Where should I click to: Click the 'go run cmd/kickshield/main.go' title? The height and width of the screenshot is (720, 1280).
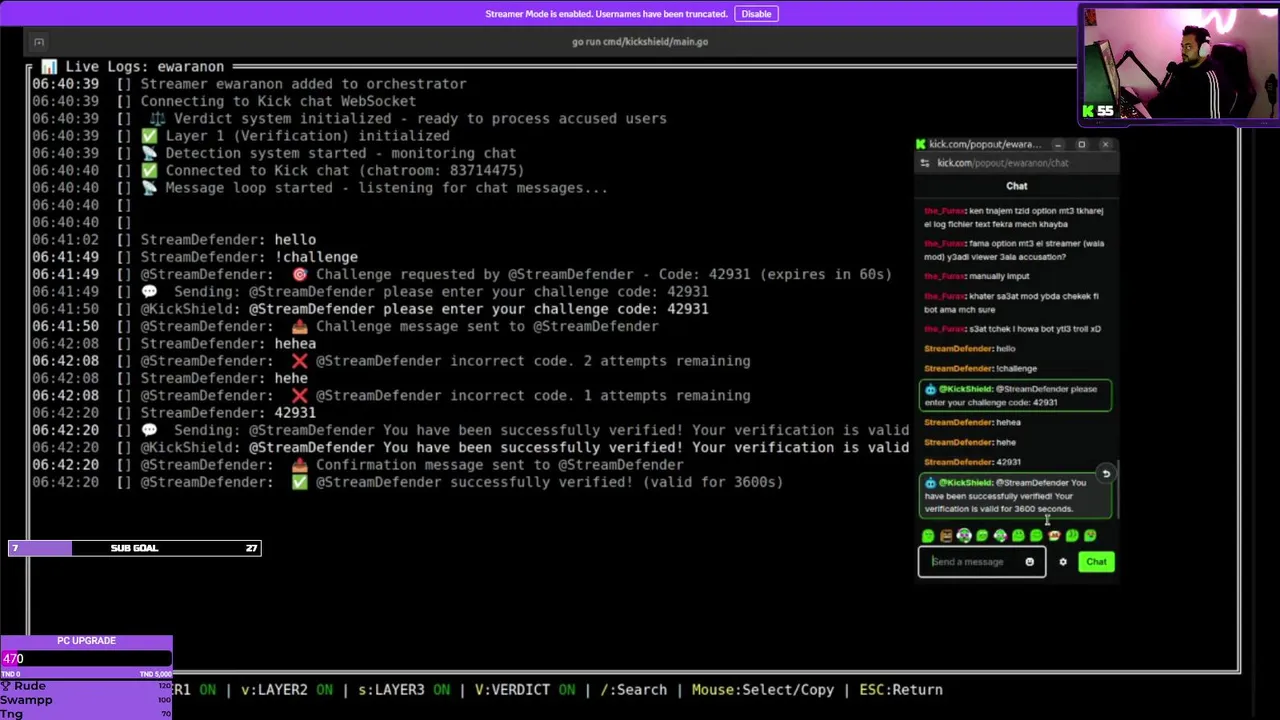tap(640, 42)
